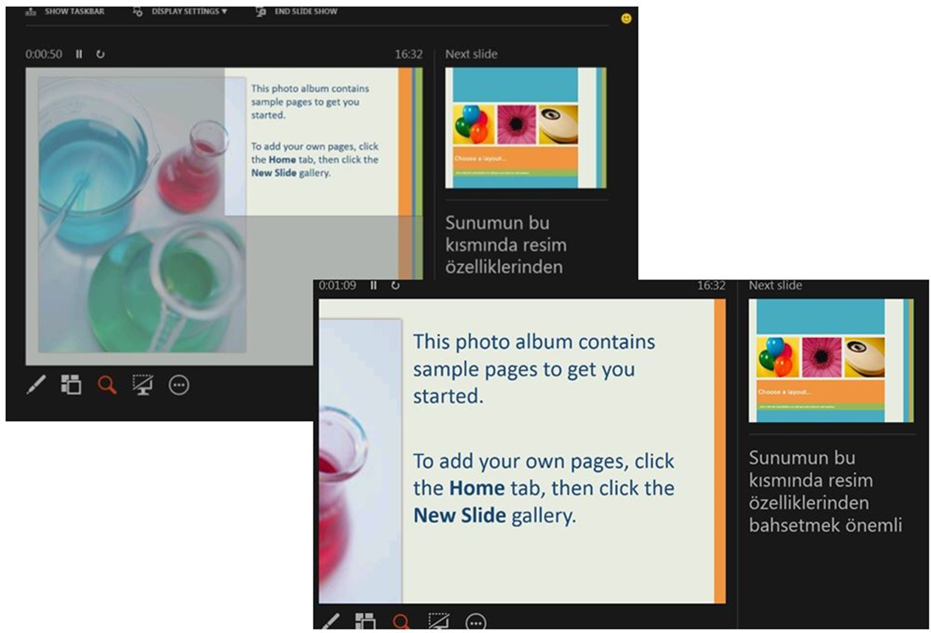Select the pen tool below the zoomed slide

pyautogui.click(x=330, y=622)
